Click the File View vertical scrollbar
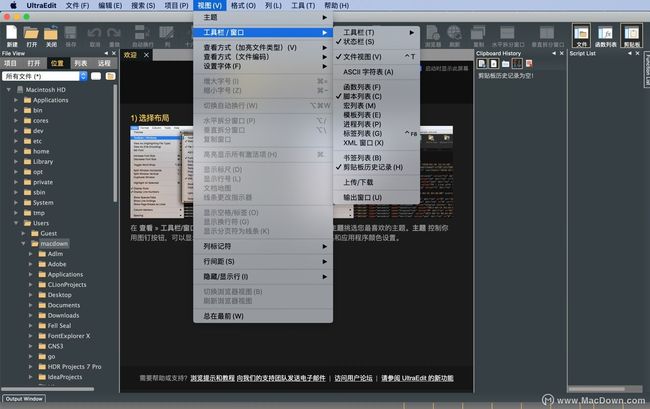Viewport: 650px width, 409px height. click(115, 143)
